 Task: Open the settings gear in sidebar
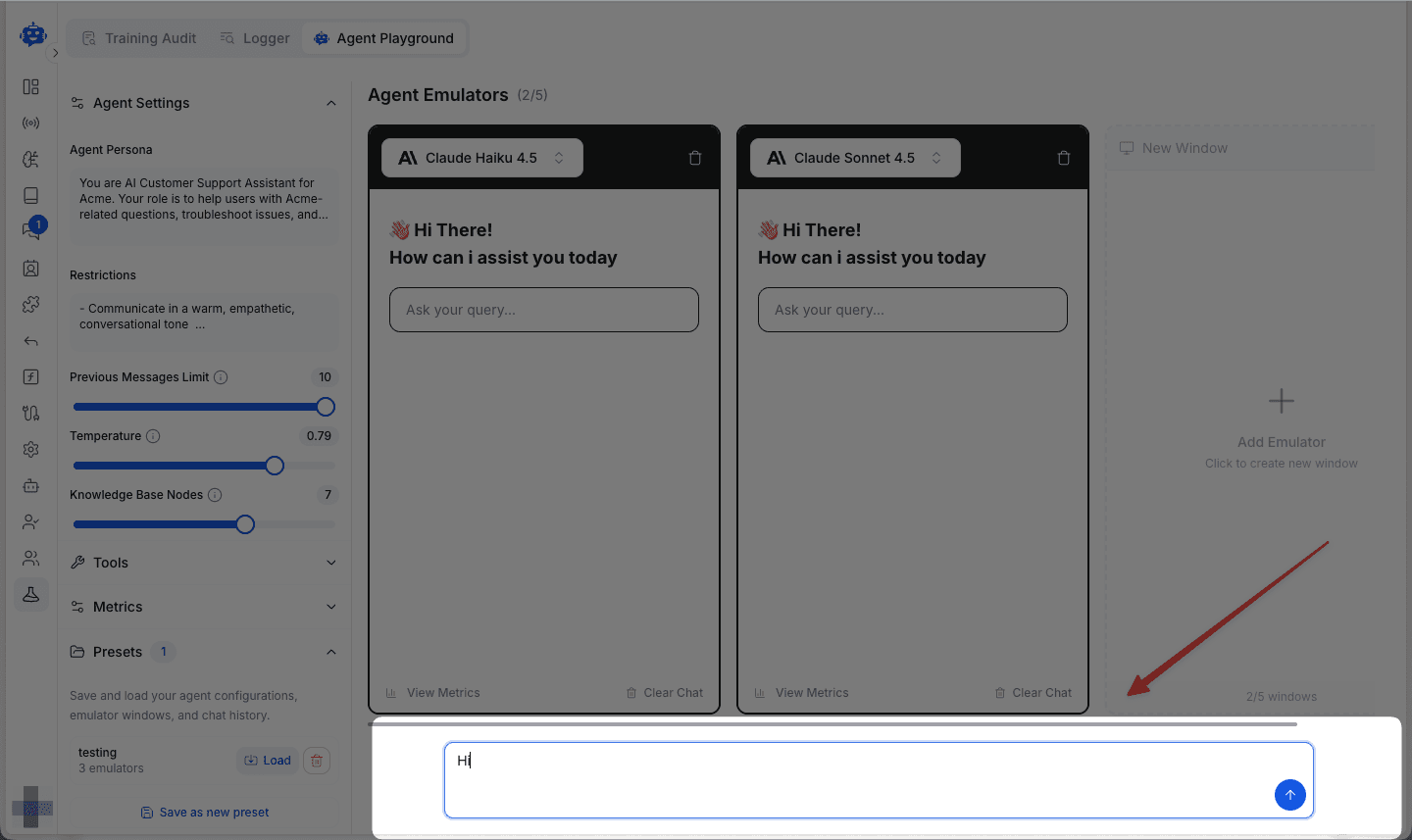point(31,449)
